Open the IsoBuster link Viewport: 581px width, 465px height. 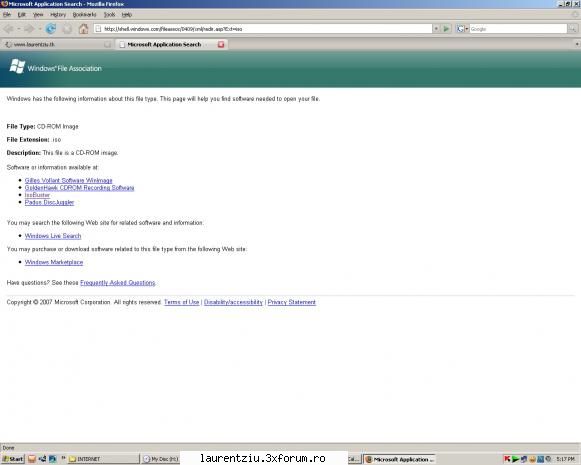[x=37, y=195]
